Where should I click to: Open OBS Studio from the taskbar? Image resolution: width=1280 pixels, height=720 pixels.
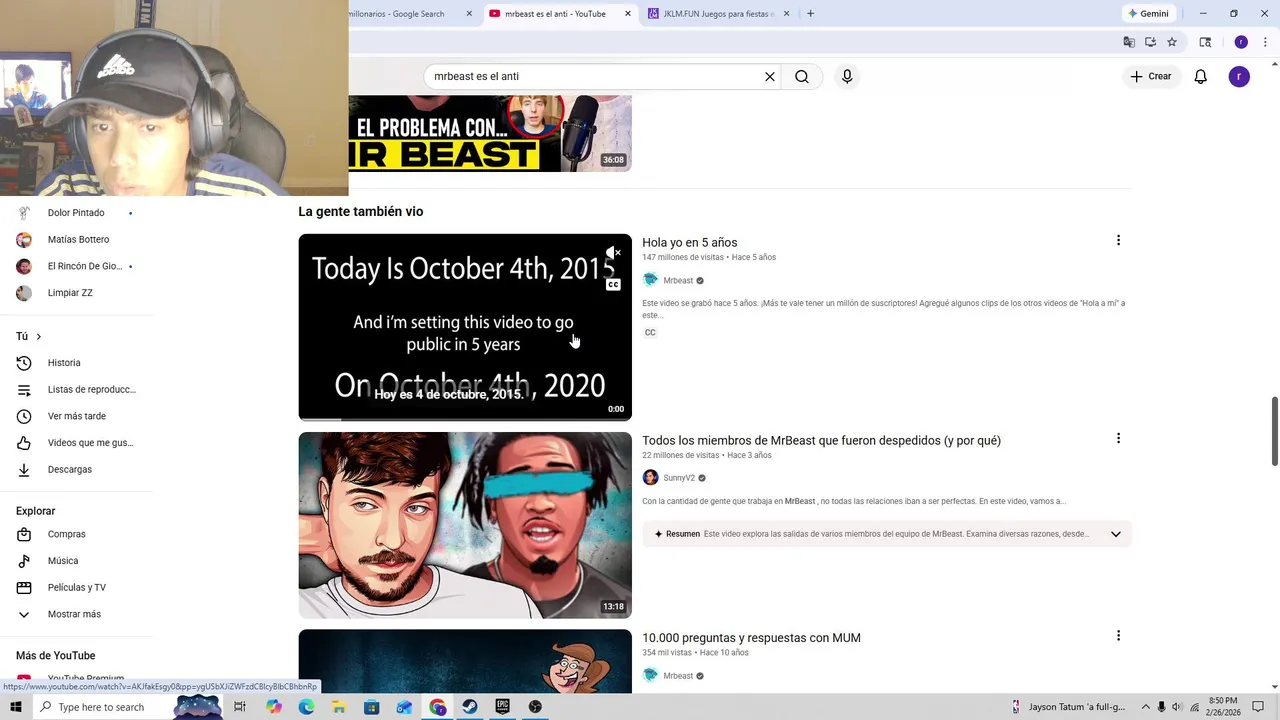[535, 707]
